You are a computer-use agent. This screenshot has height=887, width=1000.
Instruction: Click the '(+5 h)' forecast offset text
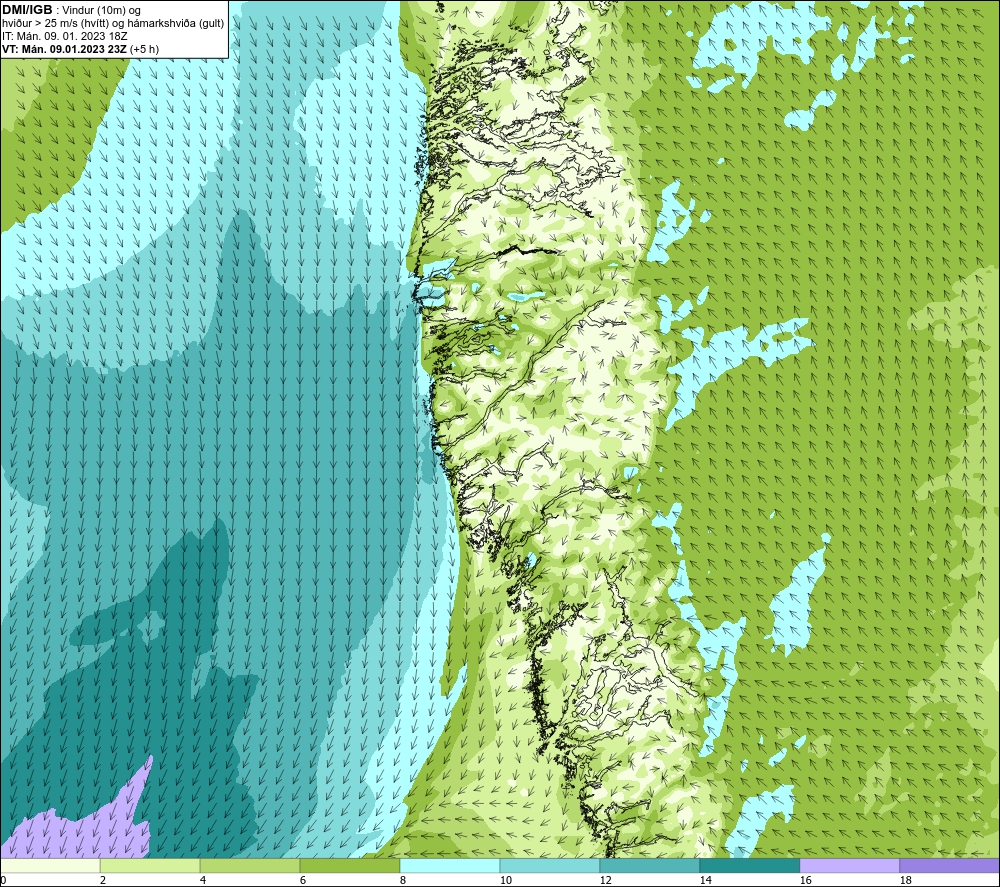click(x=144, y=49)
